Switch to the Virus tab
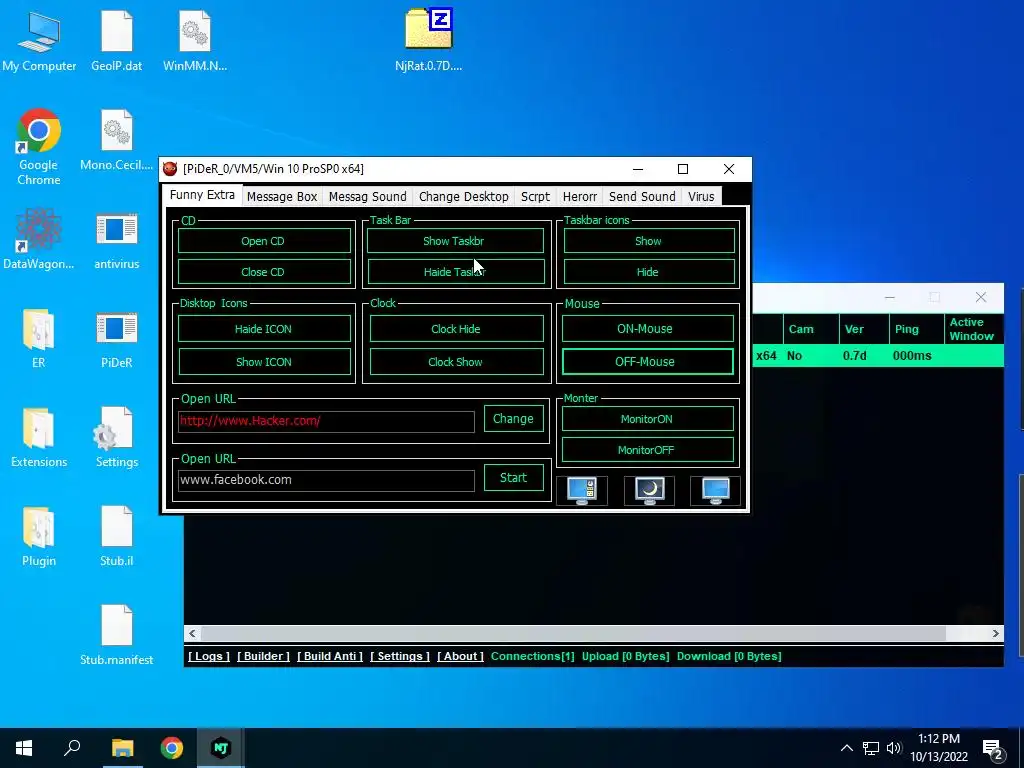This screenshot has width=1024, height=768. [701, 197]
